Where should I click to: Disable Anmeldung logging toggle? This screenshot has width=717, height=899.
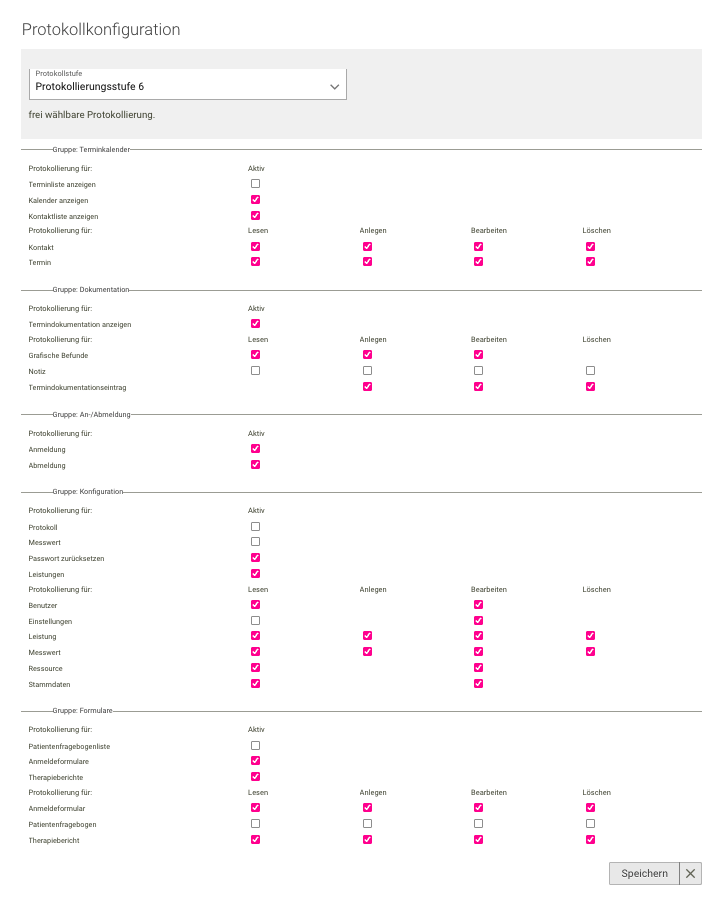(x=255, y=448)
